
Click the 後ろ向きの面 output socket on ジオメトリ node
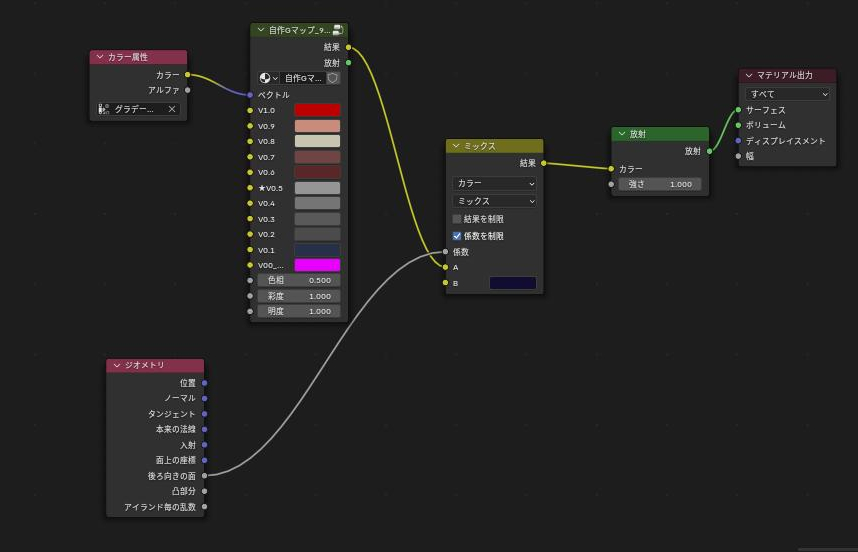pos(205,476)
